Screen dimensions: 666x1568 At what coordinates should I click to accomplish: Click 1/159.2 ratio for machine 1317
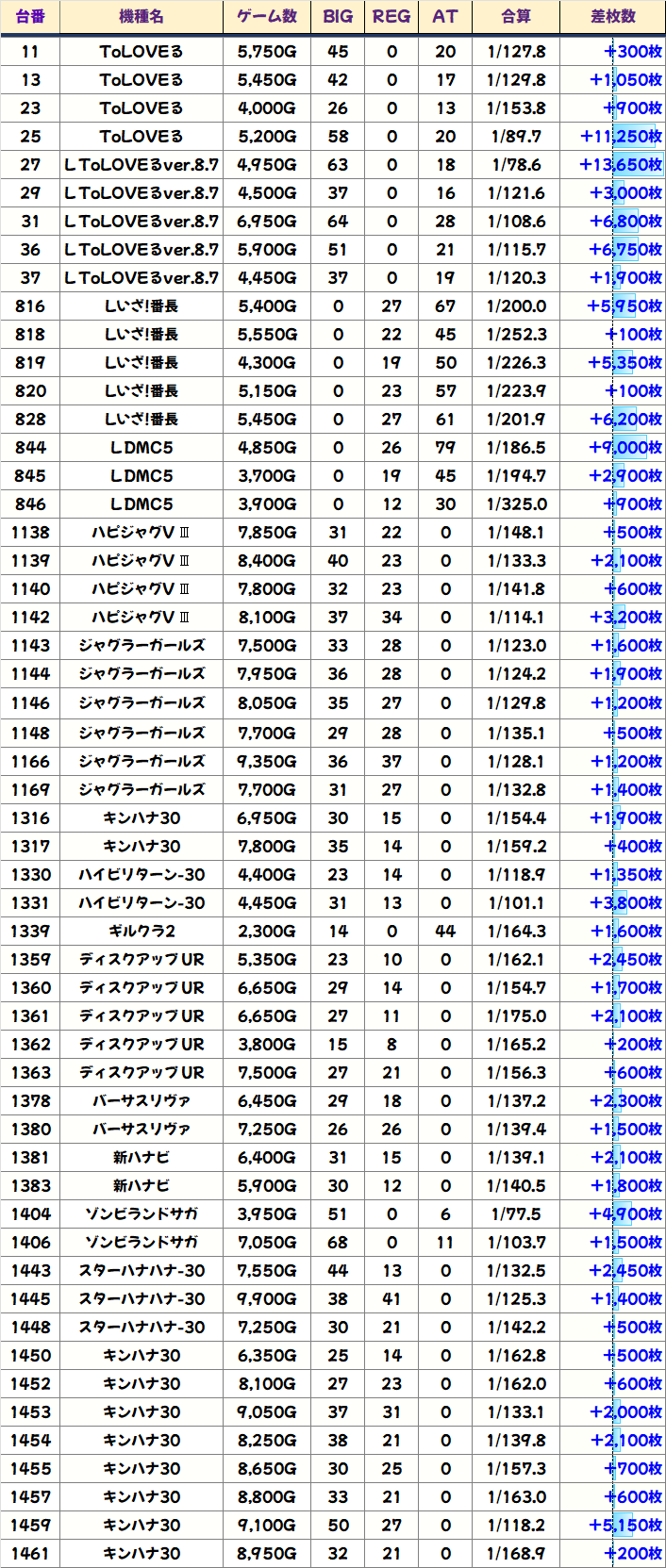point(516,846)
